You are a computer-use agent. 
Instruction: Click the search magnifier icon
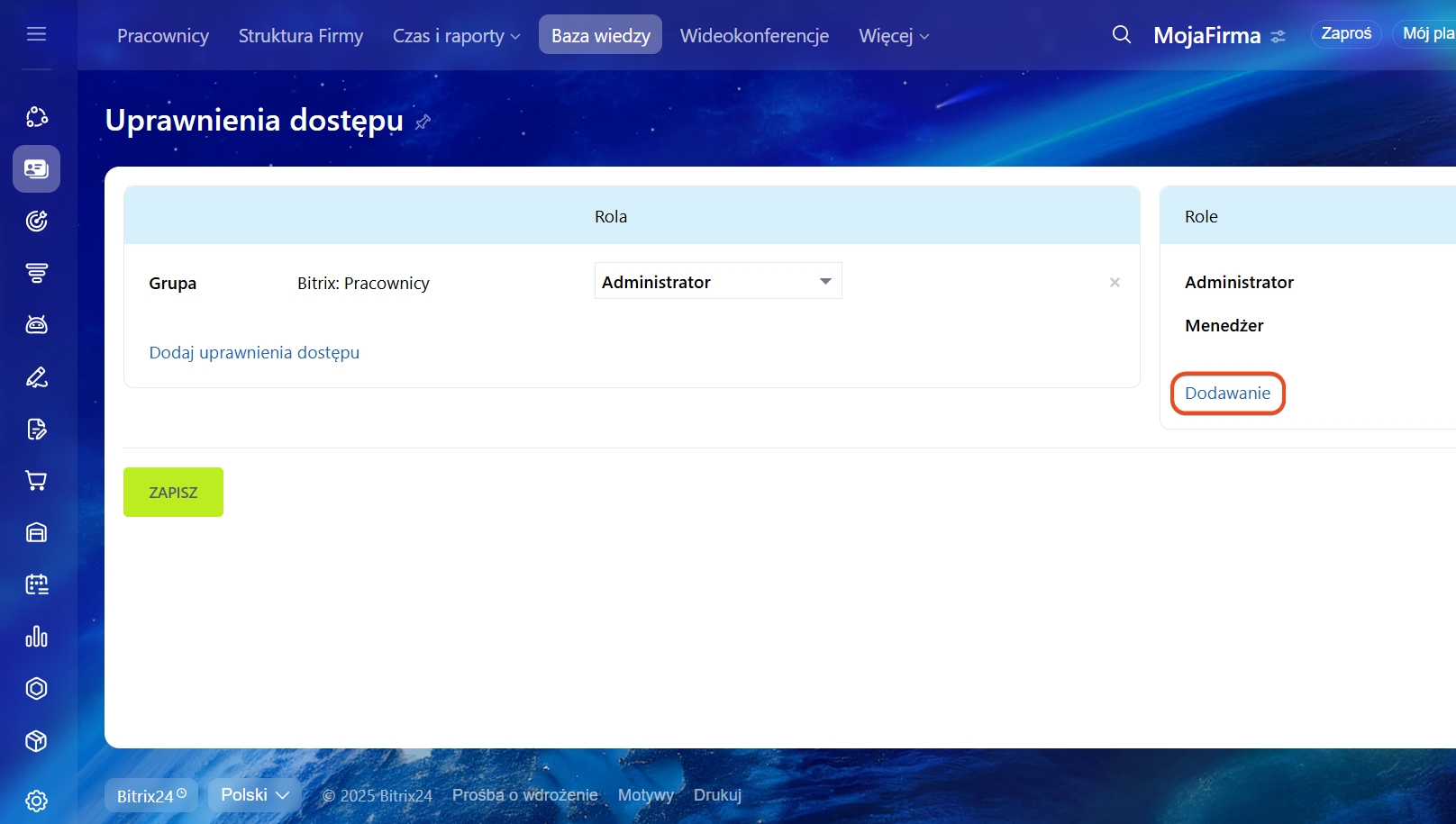[x=1121, y=35]
